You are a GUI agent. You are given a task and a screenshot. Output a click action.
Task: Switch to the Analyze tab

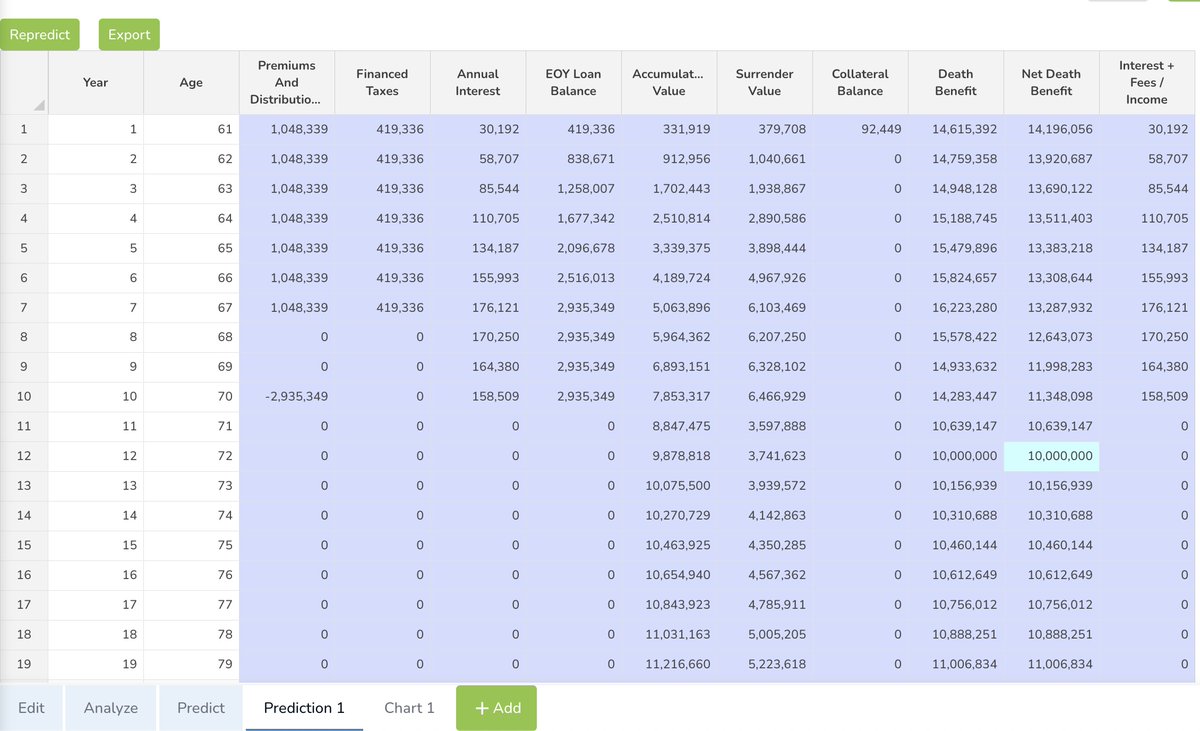click(110, 707)
